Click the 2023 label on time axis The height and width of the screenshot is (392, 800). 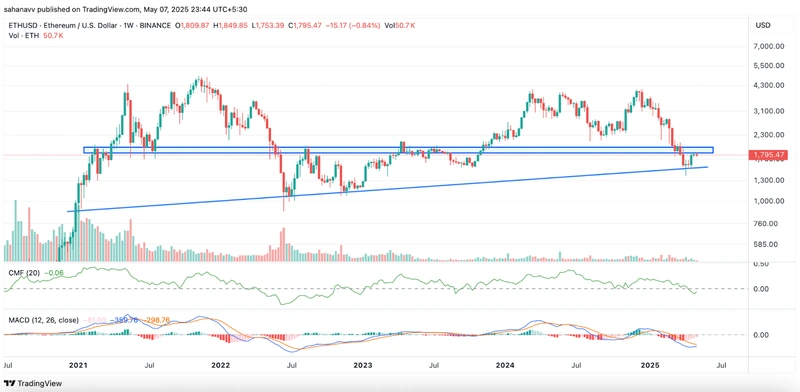coord(363,365)
